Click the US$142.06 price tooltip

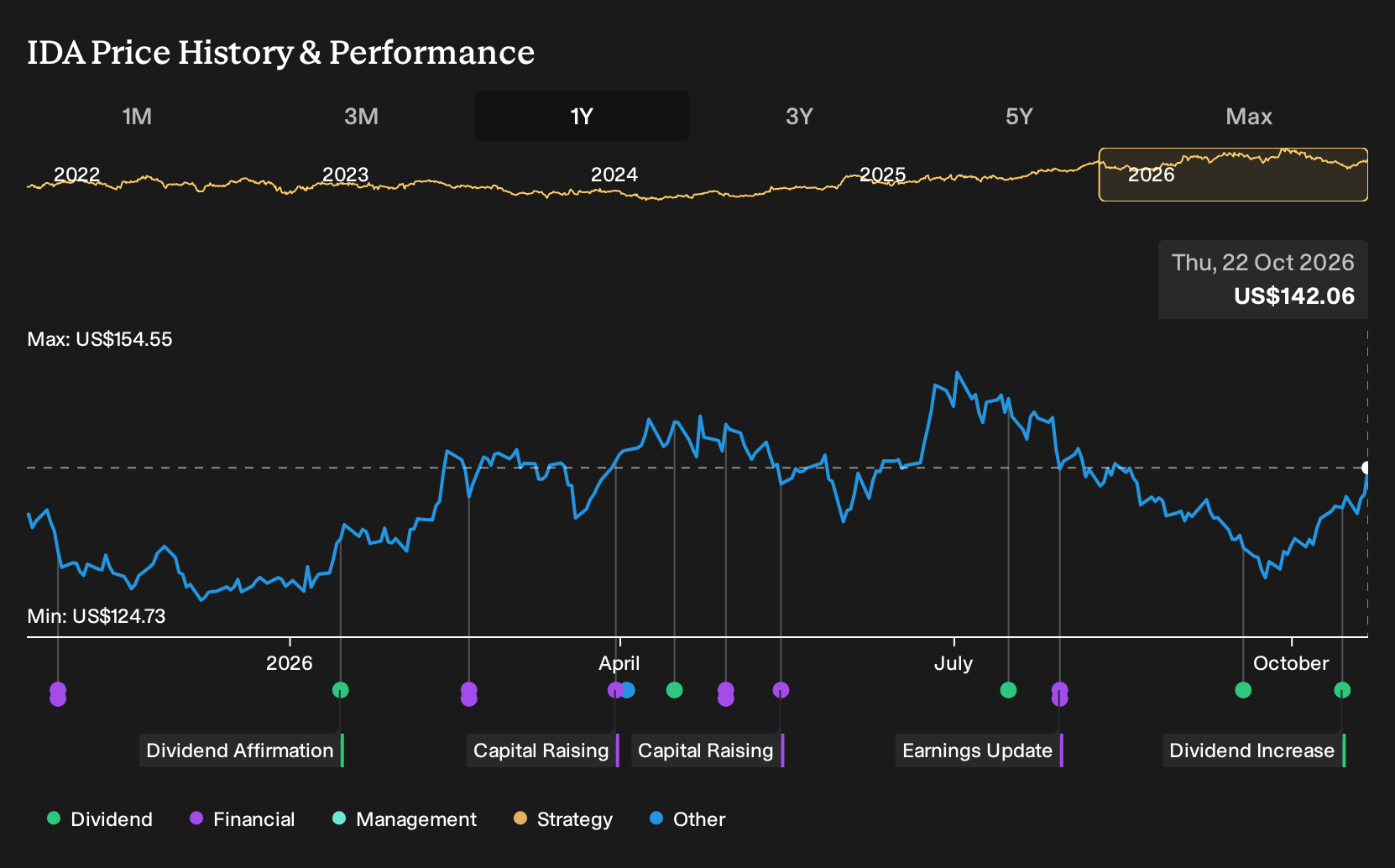(x=1263, y=280)
